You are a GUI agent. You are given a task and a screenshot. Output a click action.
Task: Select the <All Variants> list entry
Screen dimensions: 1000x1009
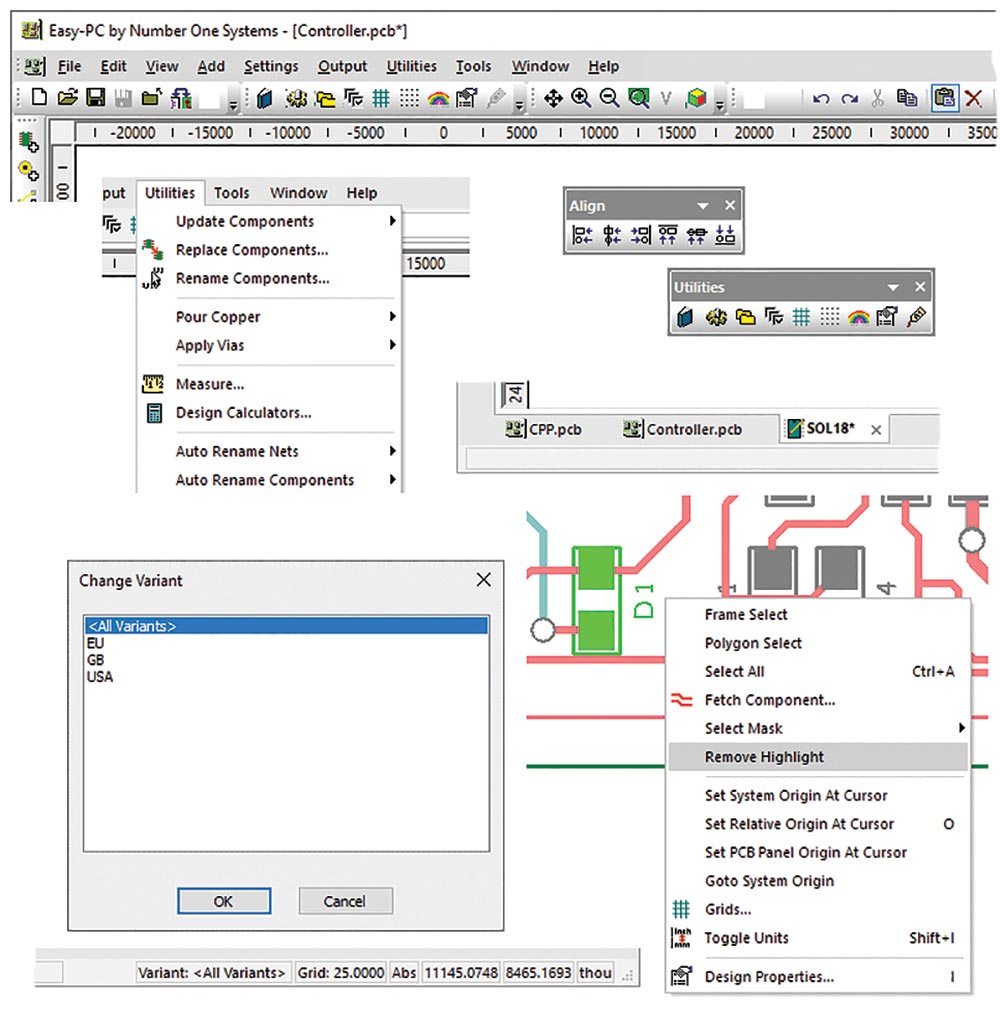[x=286, y=625]
